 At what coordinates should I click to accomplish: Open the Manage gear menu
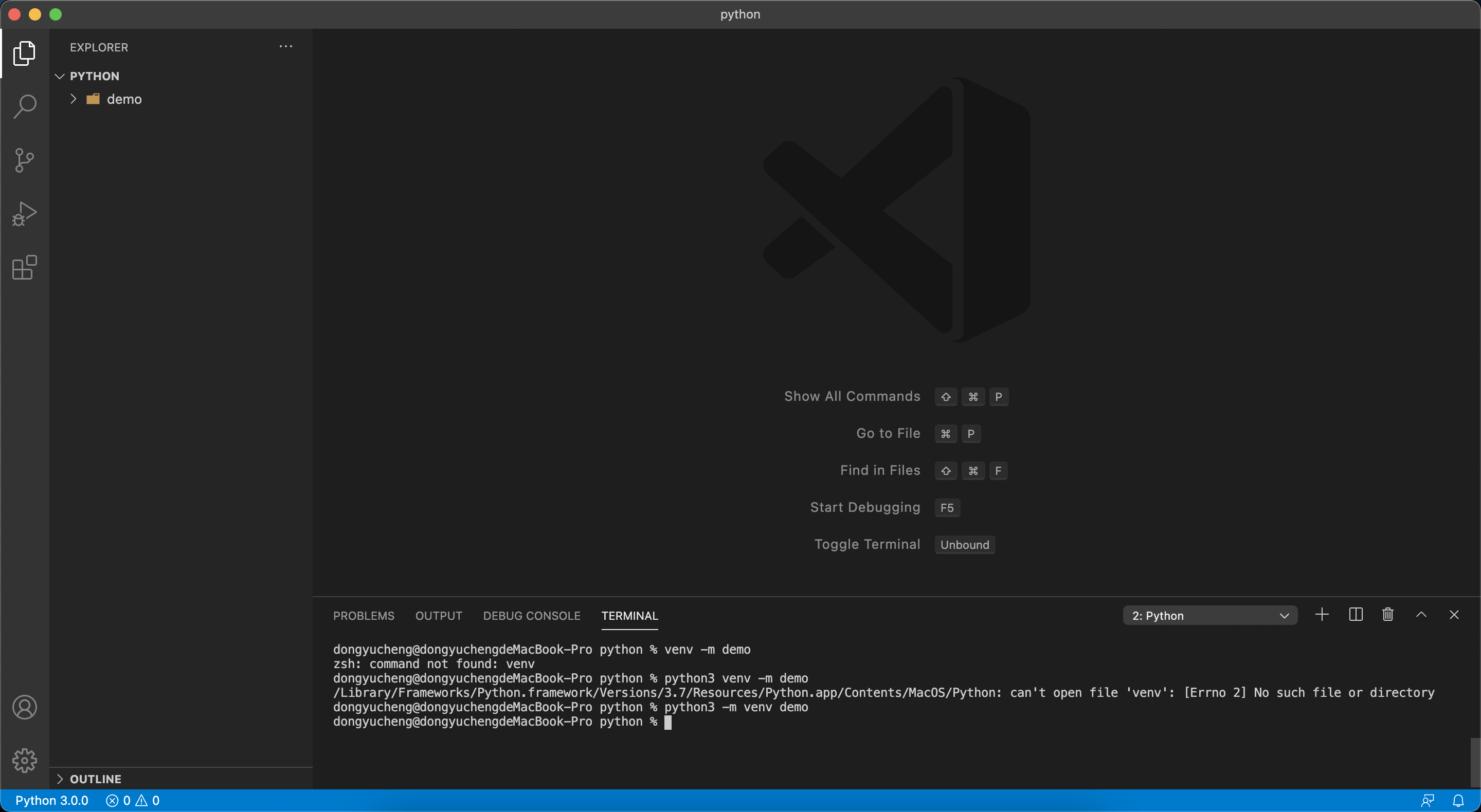pos(24,760)
